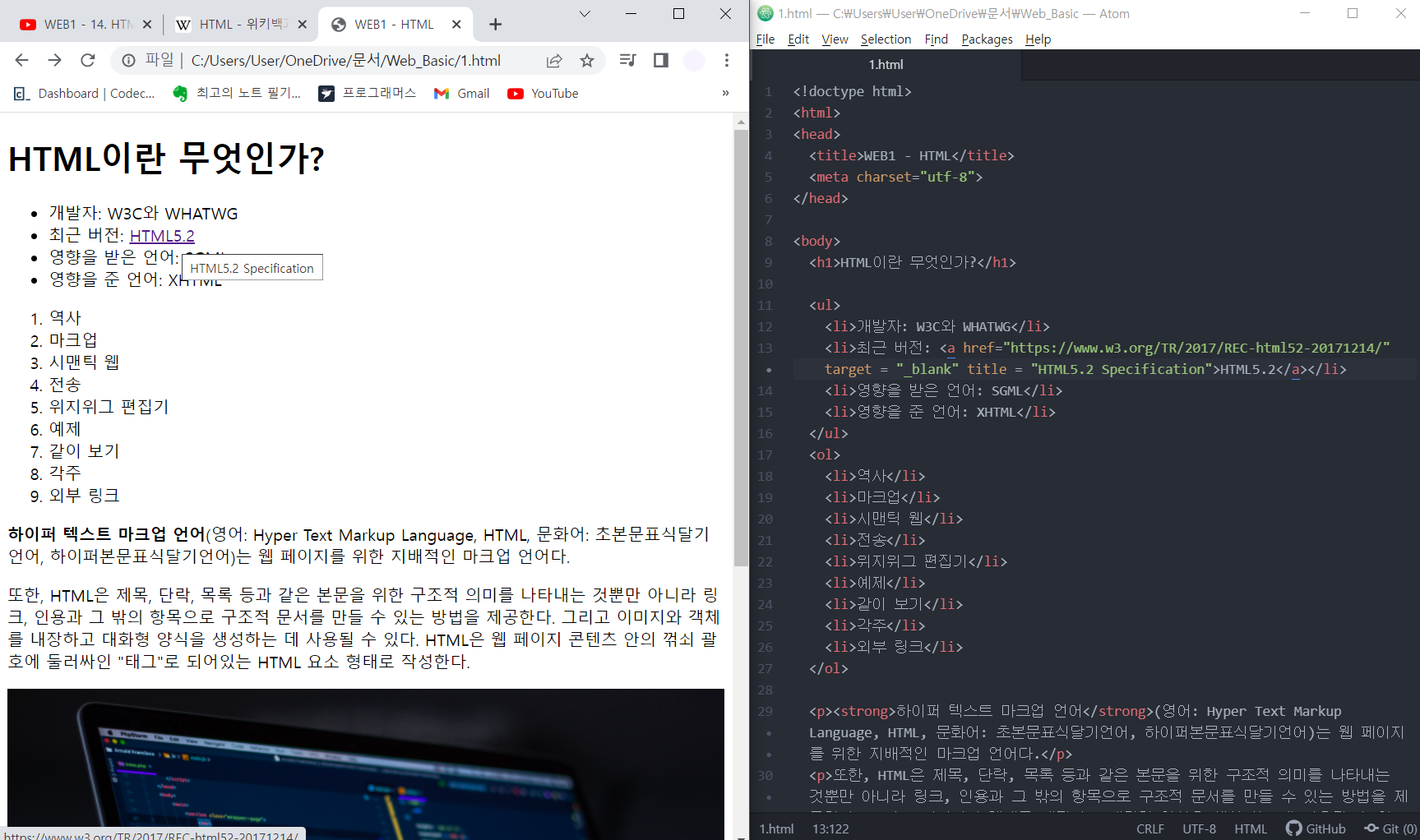Show more bookmarks with the chevron
The height and width of the screenshot is (840, 1420).
(725, 93)
